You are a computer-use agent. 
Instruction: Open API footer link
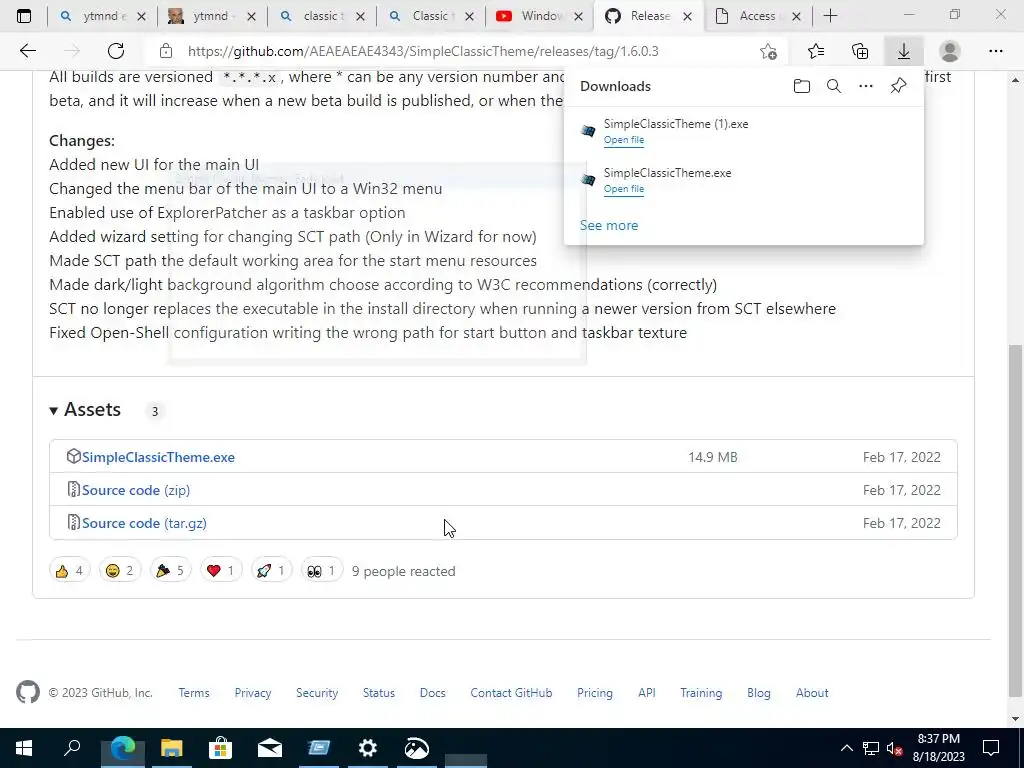tap(647, 693)
